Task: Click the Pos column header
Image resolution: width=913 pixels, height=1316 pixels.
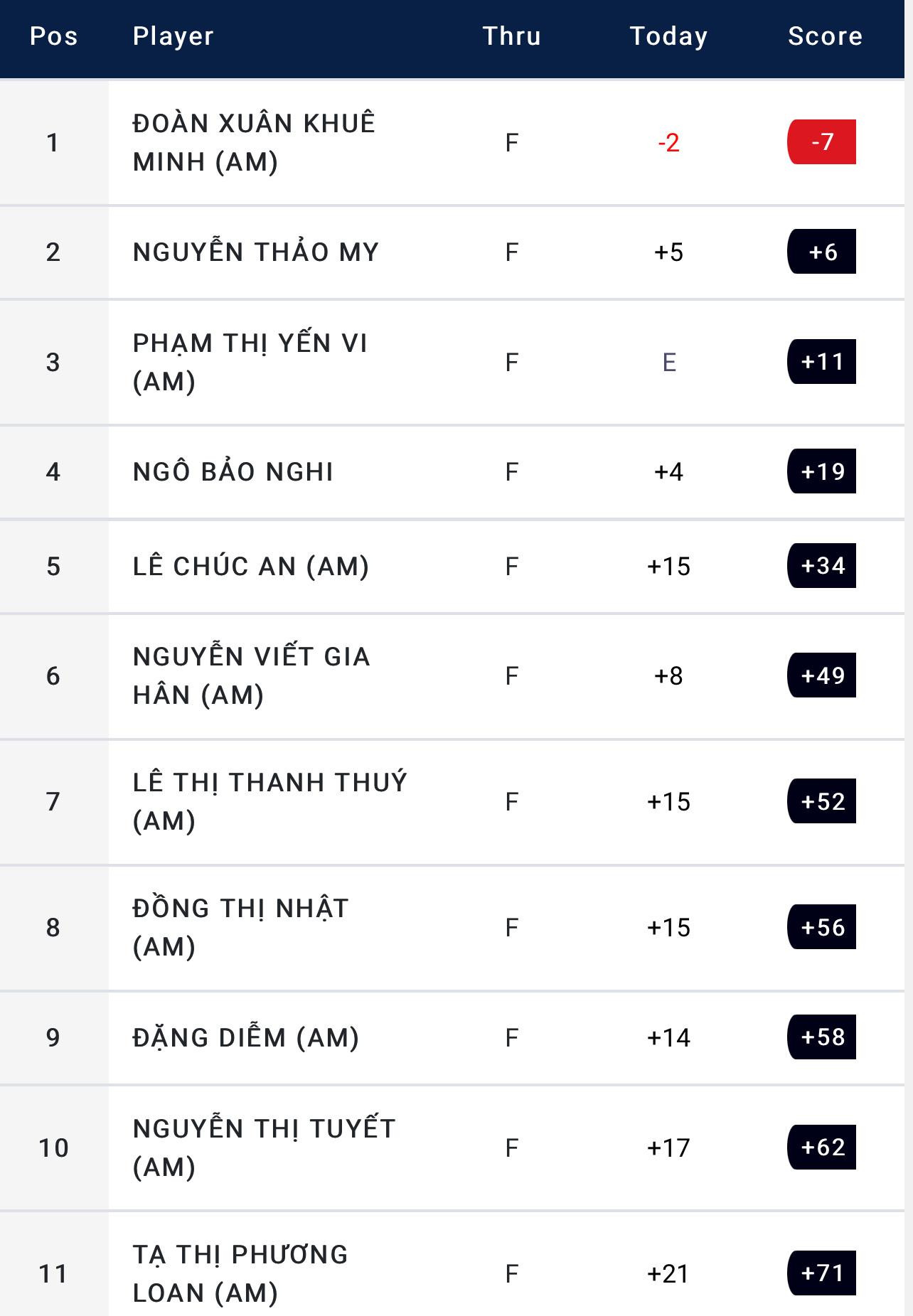Action: point(53,36)
